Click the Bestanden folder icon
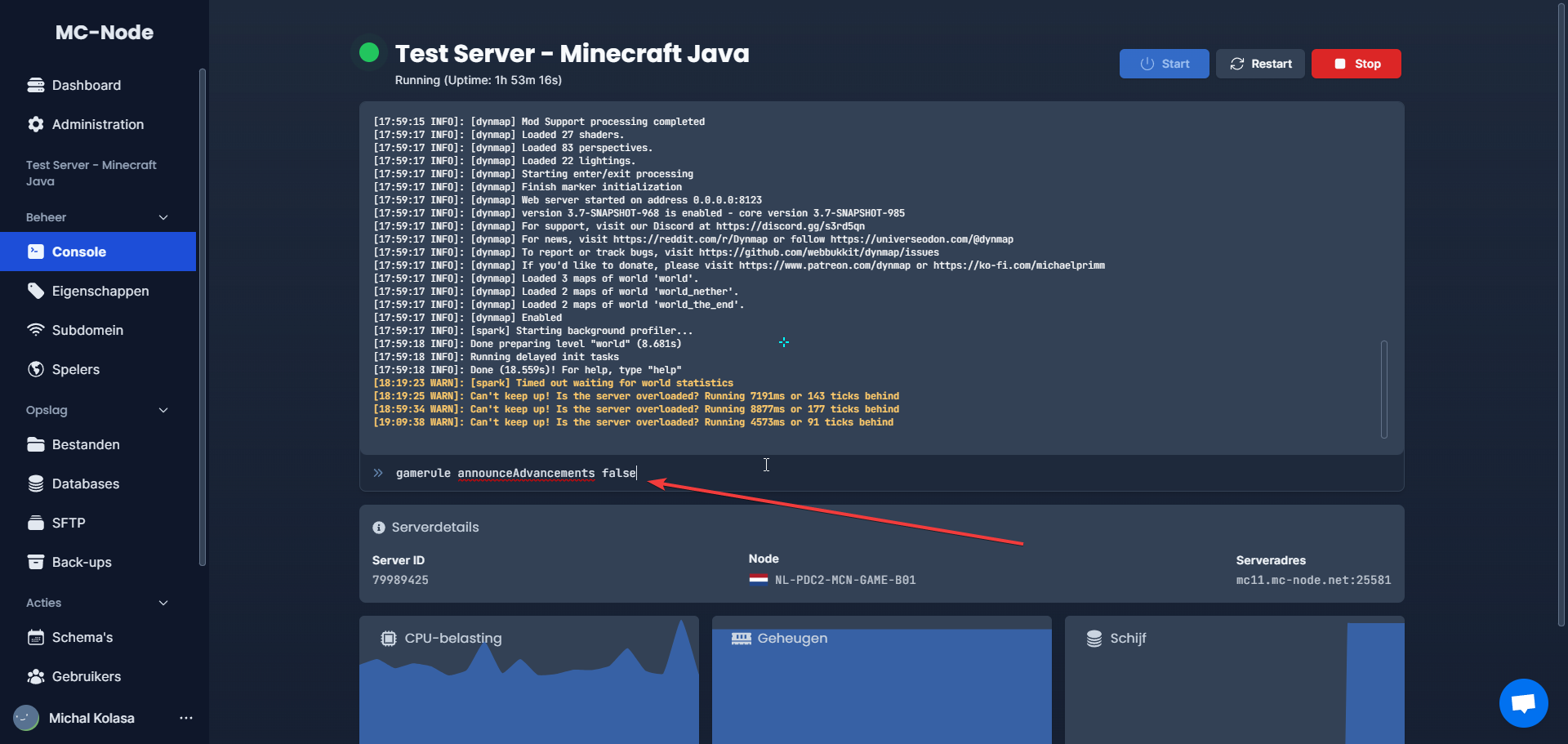Screen dimensions: 1568x744 pyautogui.click(x=36, y=444)
